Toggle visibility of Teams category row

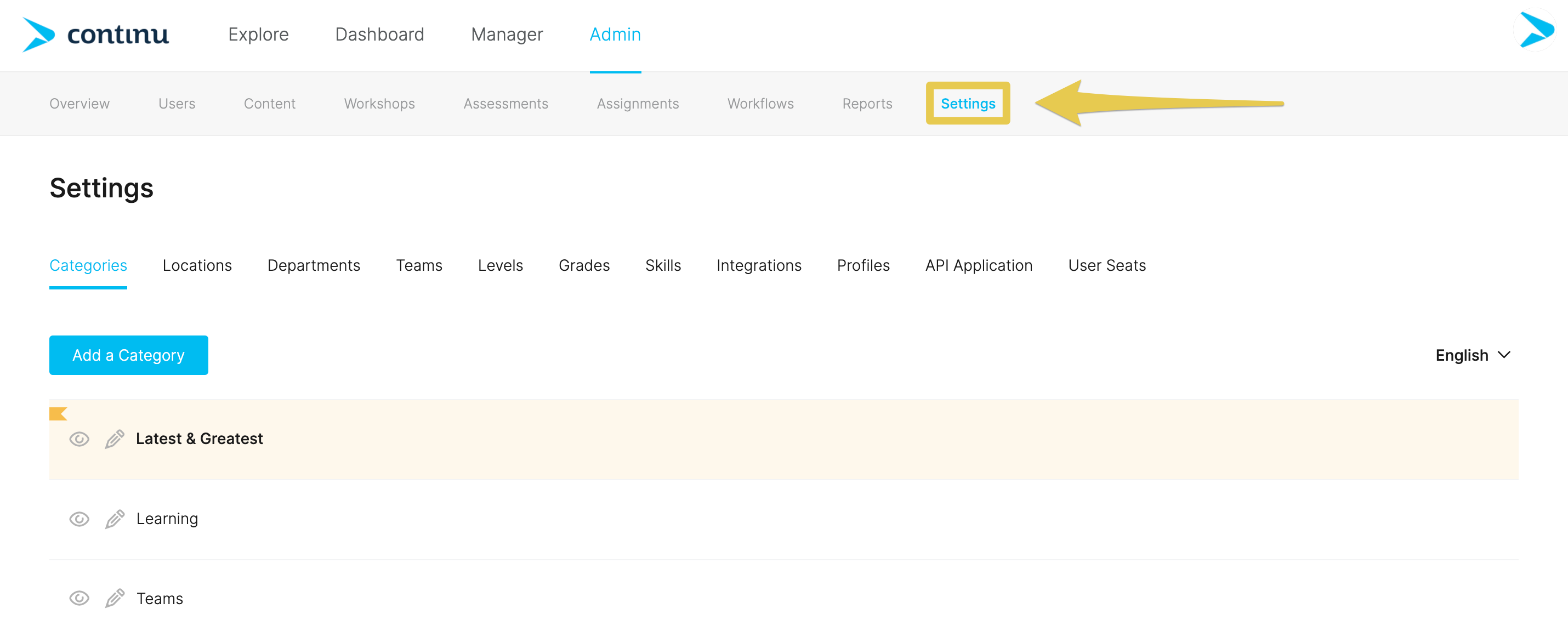79,598
